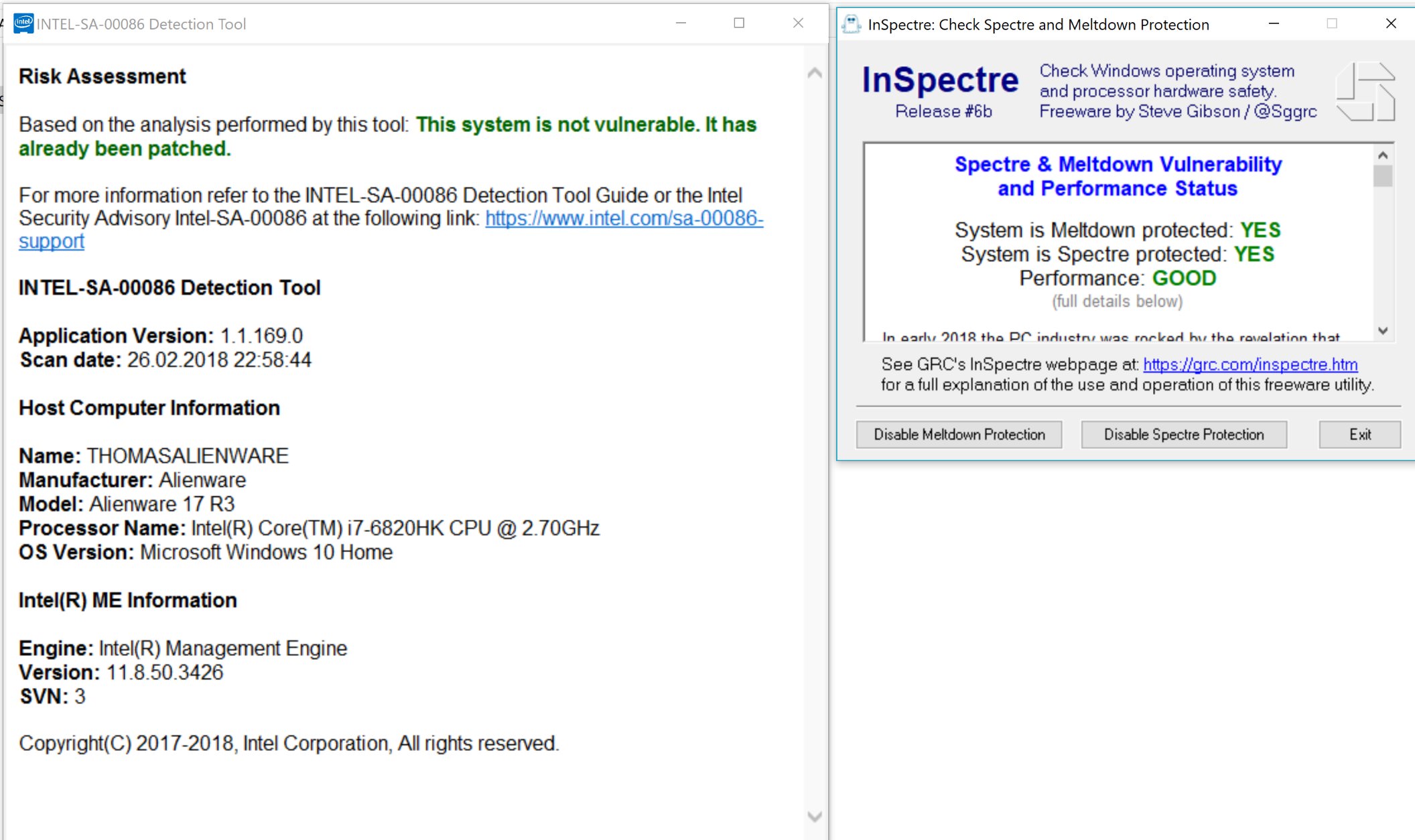Click the Scan date 26.02.2018 22:58:44 text

pyautogui.click(x=165, y=360)
